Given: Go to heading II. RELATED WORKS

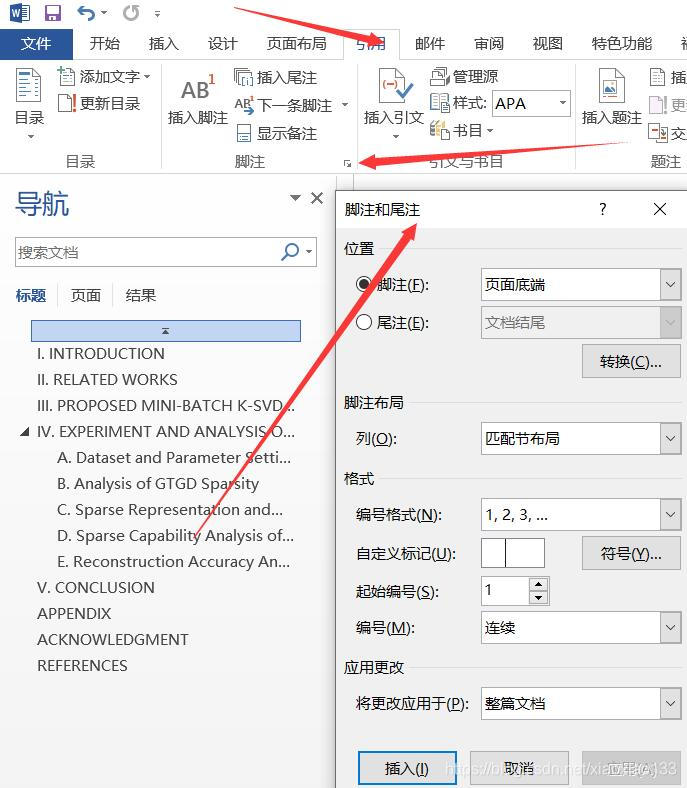Looking at the screenshot, I should click(107, 380).
